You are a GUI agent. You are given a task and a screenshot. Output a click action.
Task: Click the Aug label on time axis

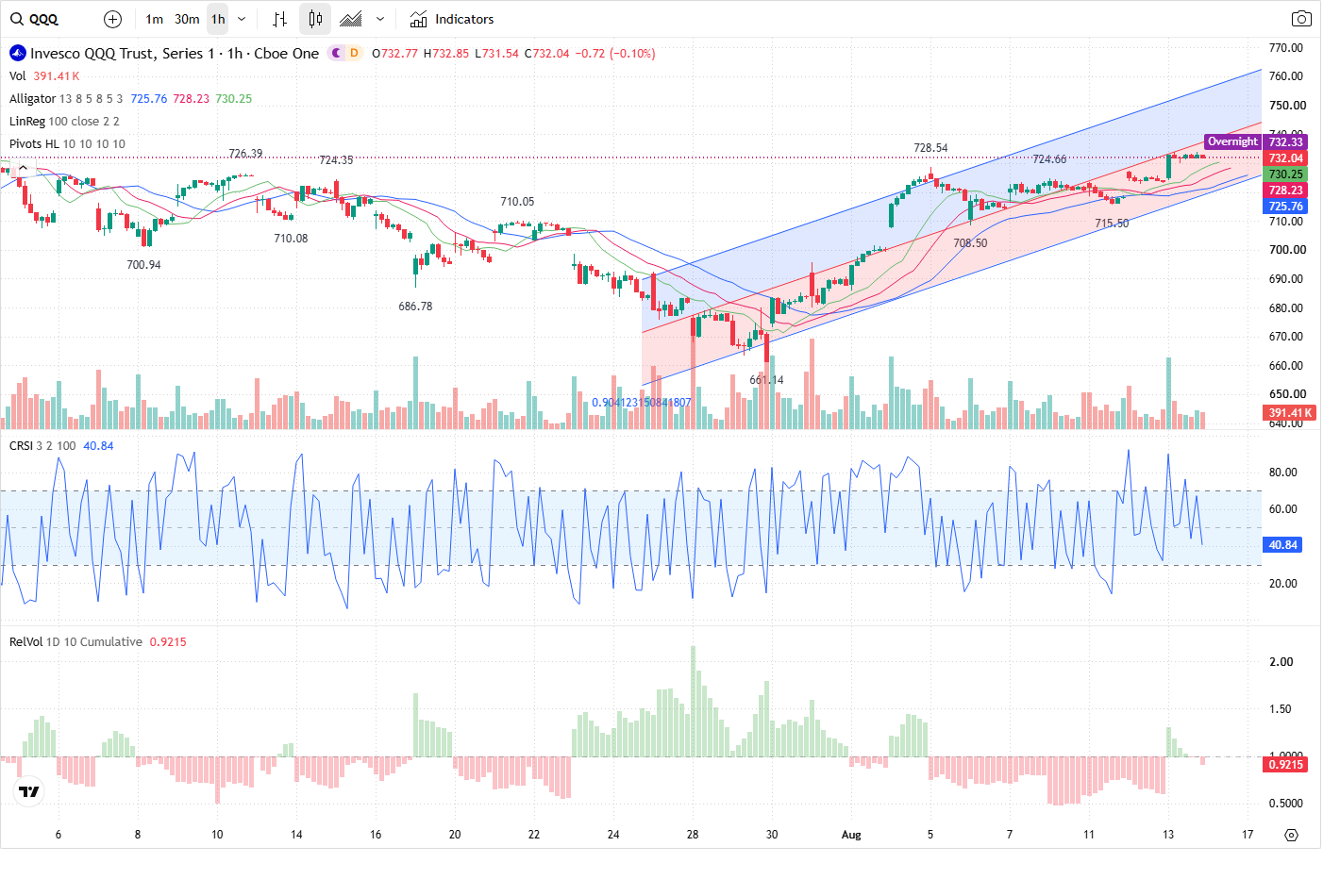click(x=851, y=835)
